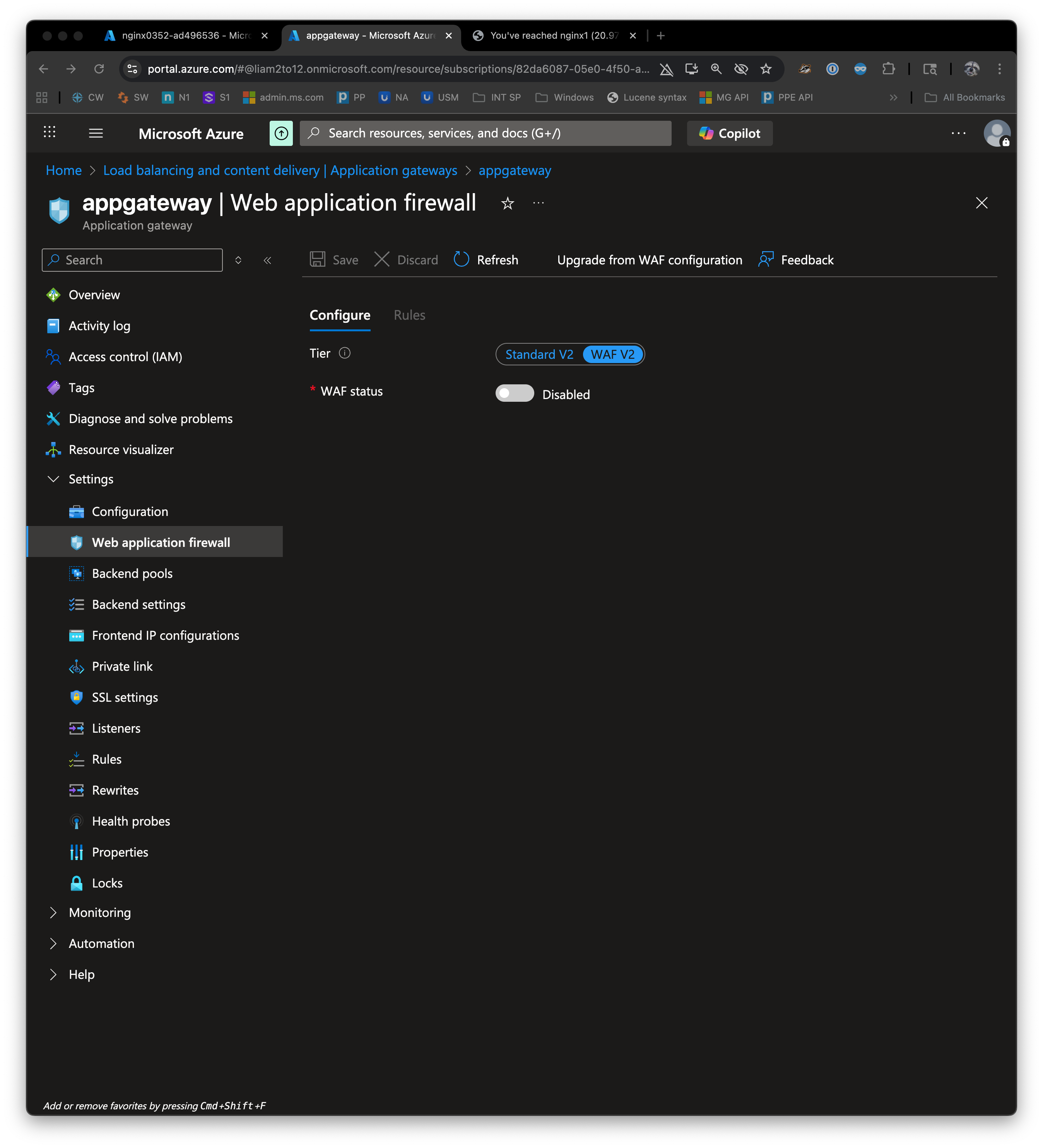Favorite this page with star icon
The width and height of the screenshot is (1043, 1148).
pyautogui.click(x=507, y=203)
